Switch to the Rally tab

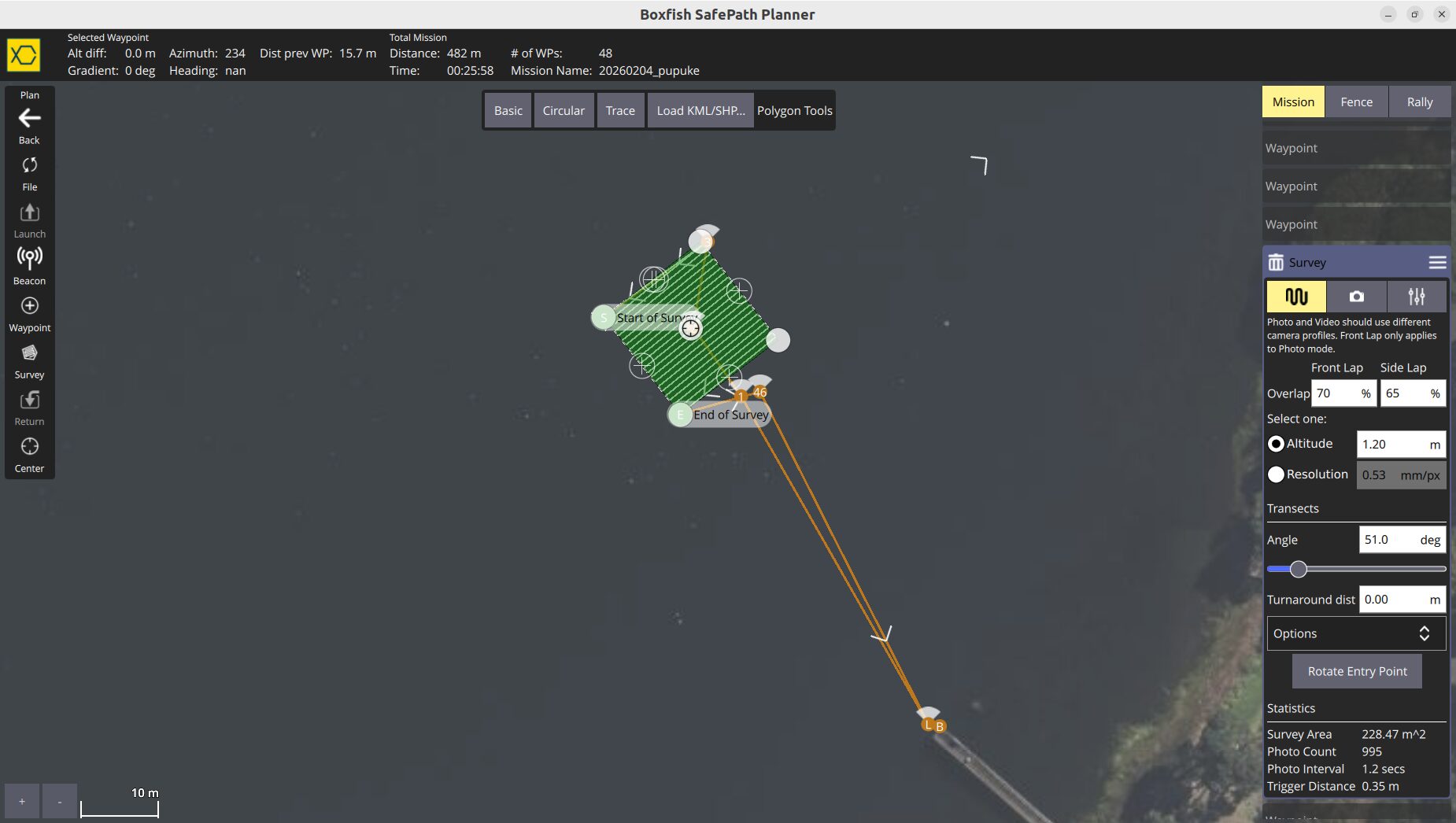[1419, 101]
